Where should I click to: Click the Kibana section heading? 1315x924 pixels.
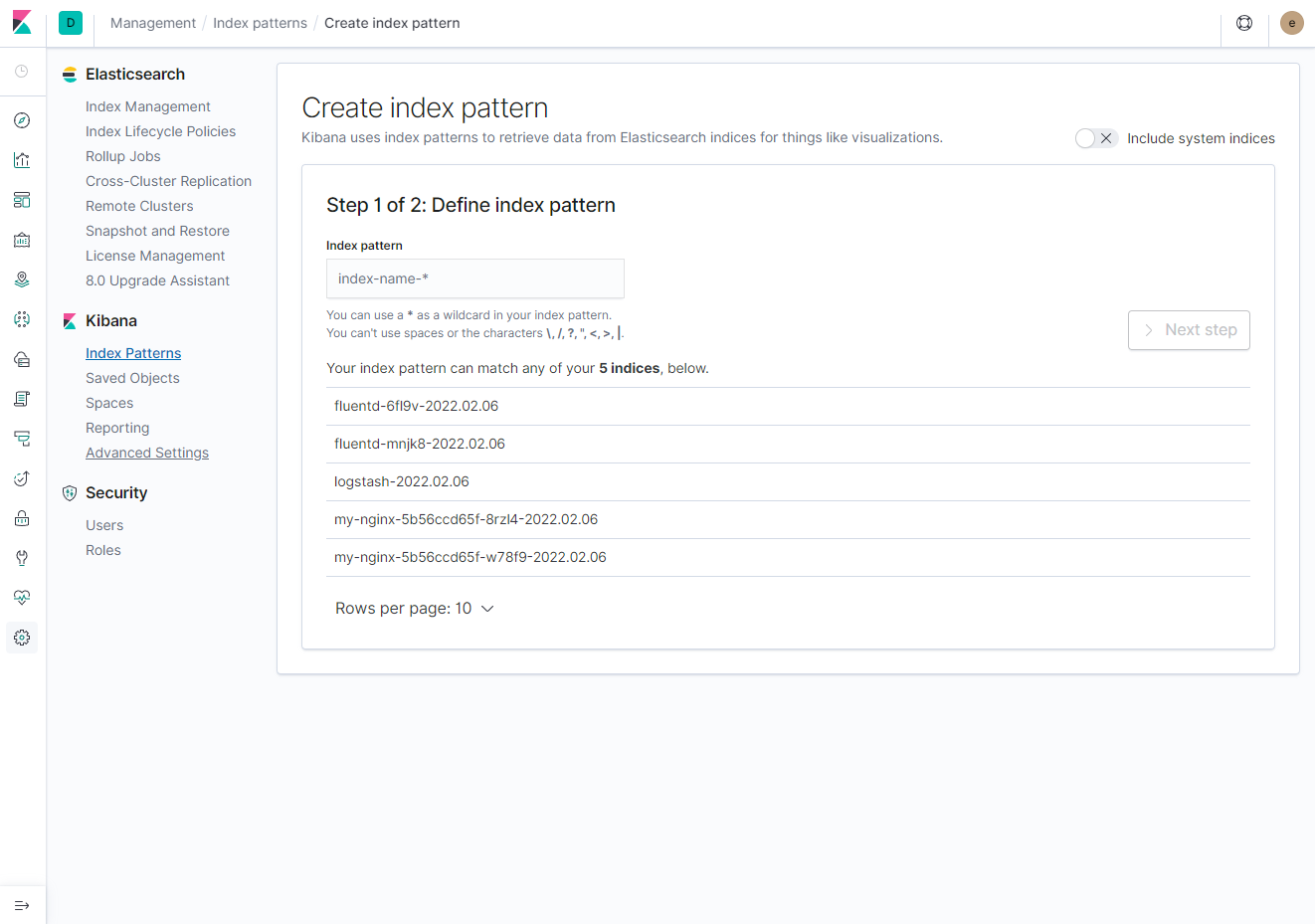(x=111, y=321)
